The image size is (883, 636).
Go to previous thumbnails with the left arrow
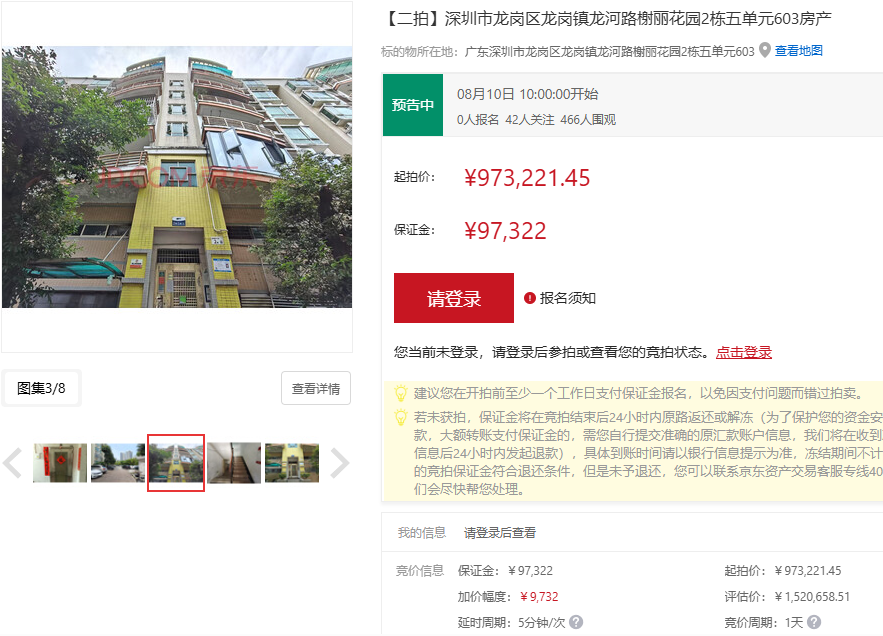12,463
